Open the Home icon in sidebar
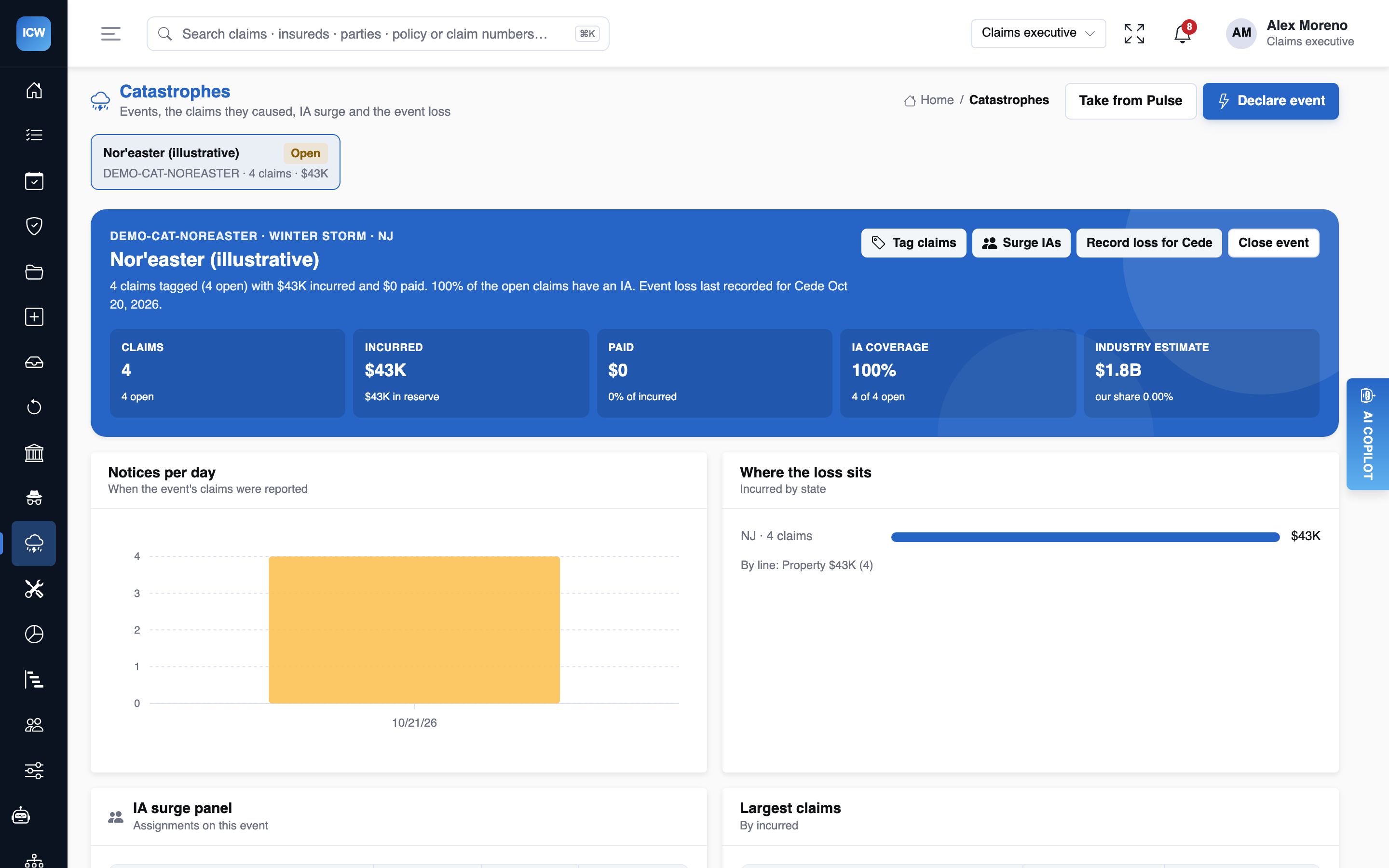The image size is (1389, 868). (34, 90)
